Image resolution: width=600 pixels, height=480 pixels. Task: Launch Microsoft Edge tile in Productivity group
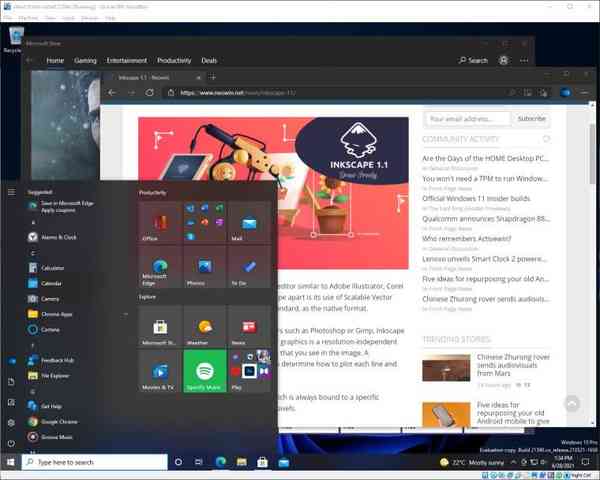click(x=160, y=267)
